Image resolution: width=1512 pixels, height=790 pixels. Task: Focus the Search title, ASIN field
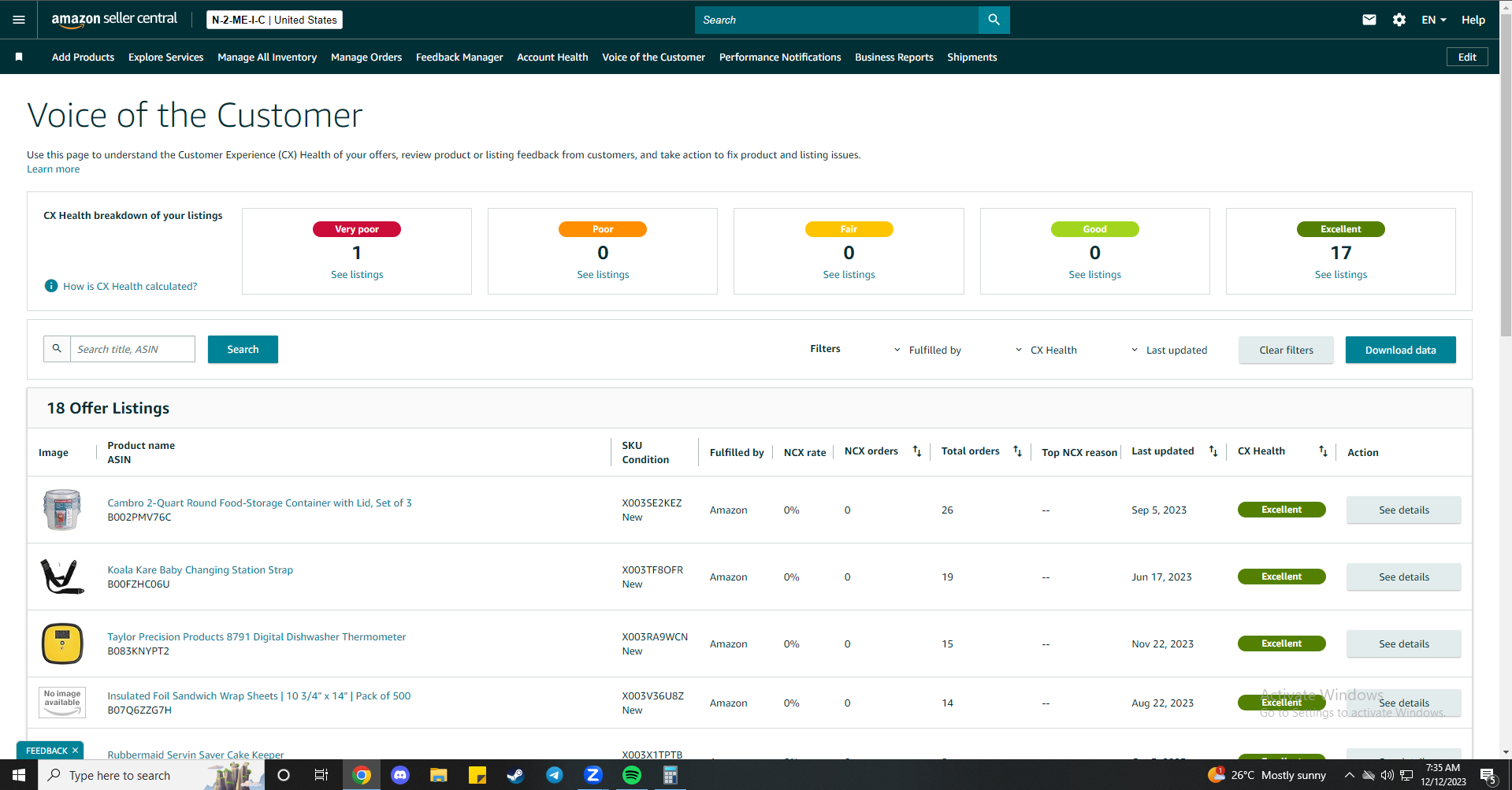point(132,349)
